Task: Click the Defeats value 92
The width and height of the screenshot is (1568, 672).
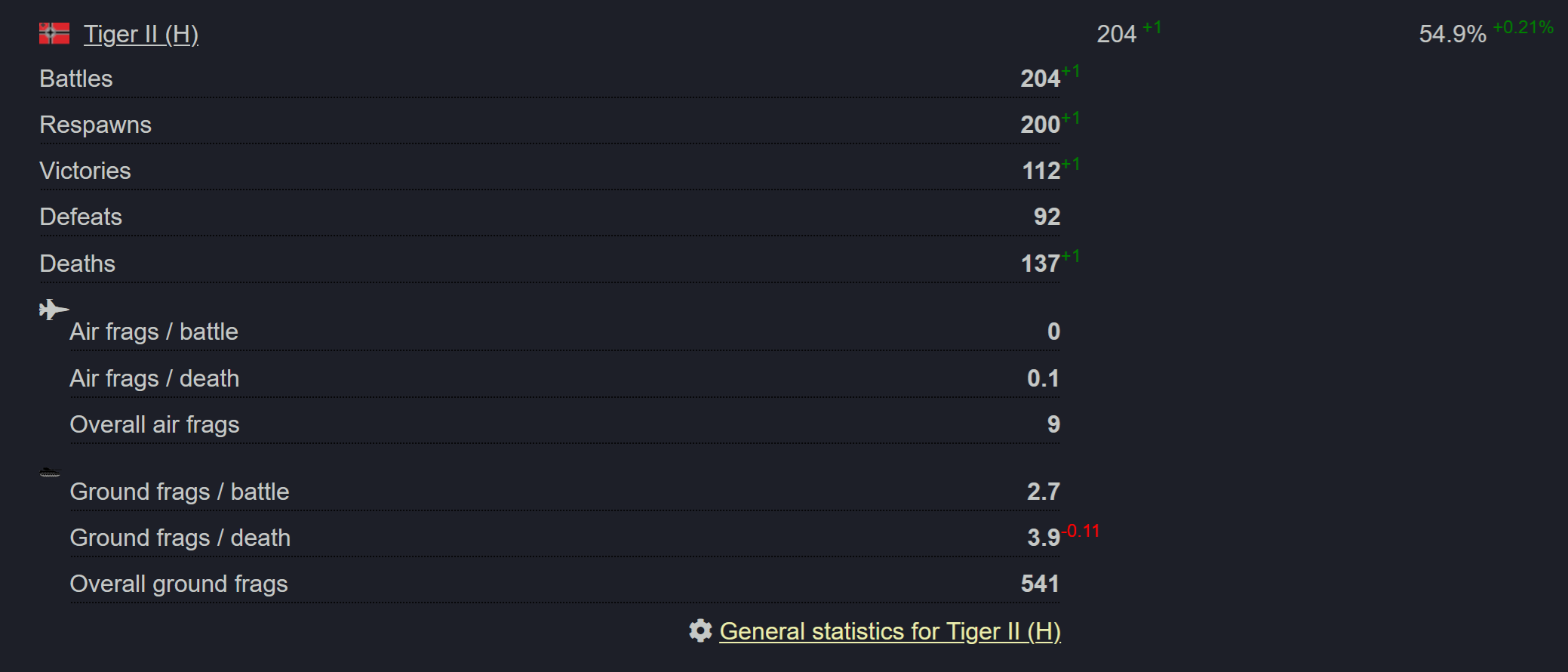Action: pyautogui.click(x=1047, y=217)
